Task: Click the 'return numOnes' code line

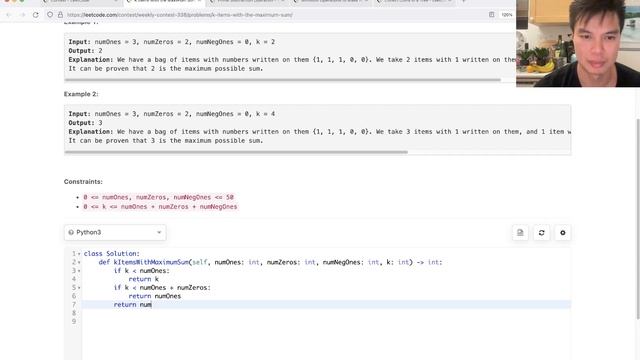Action: pos(155,296)
